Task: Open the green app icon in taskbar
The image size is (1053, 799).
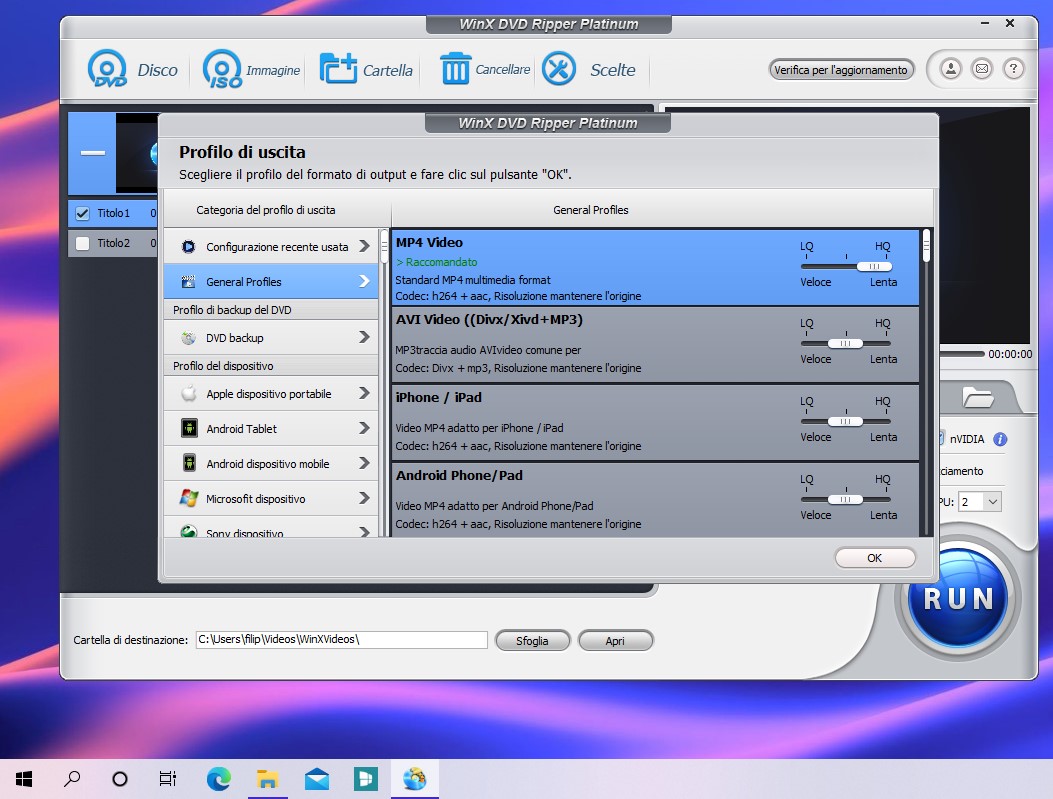Action: coord(366,779)
